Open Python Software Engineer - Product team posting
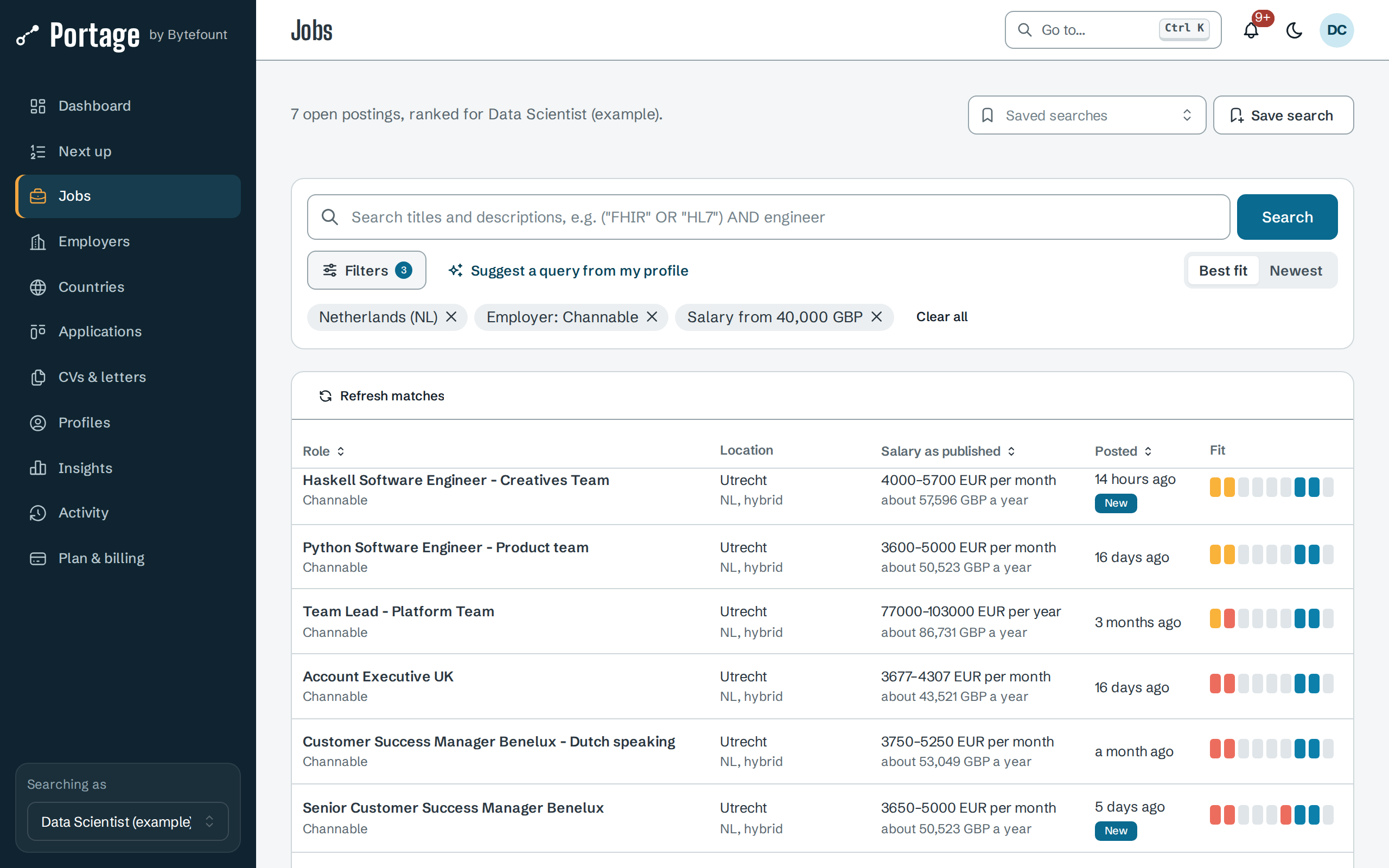This screenshot has width=1389, height=868. [445, 548]
